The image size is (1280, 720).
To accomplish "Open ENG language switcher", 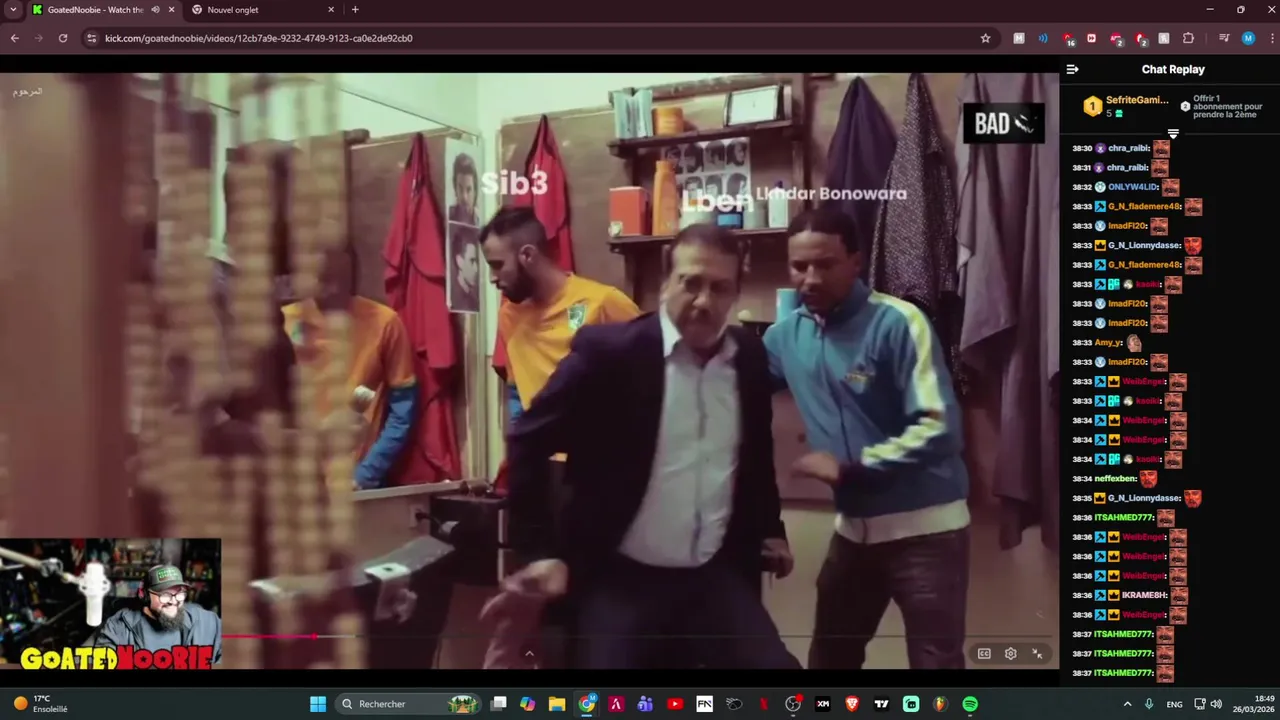I will pyautogui.click(x=1174, y=704).
